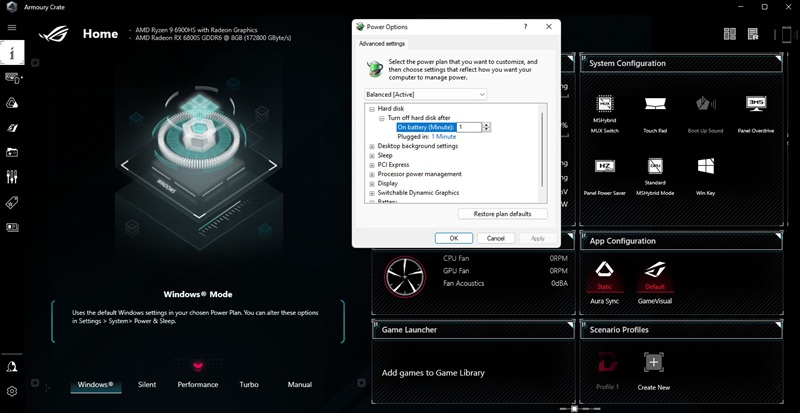Click the Plugged in 1 Minute link

444,137
